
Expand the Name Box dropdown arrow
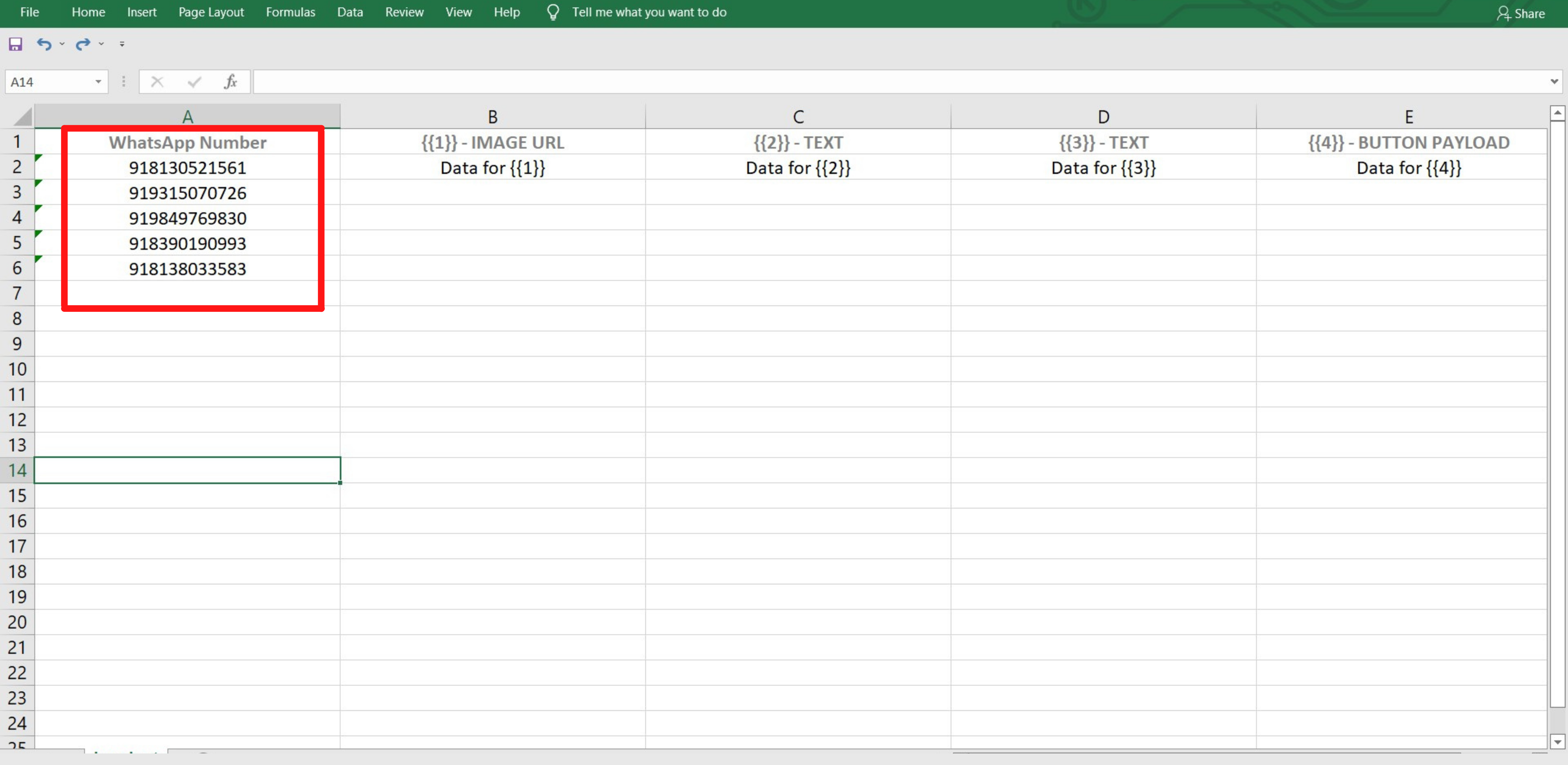(98, 82)
